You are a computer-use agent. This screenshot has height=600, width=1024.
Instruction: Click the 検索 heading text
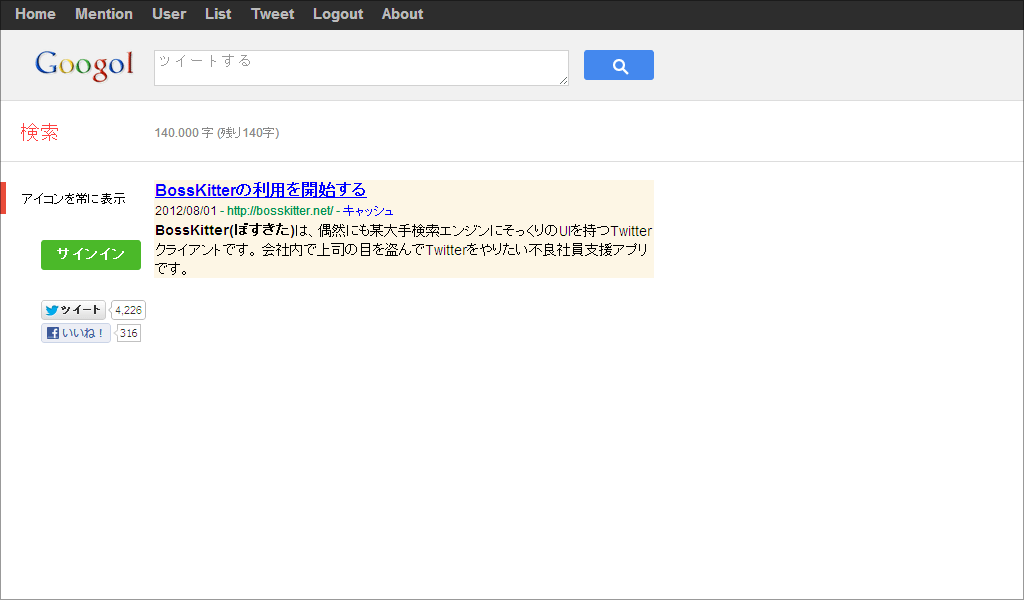tap(39, 132)
